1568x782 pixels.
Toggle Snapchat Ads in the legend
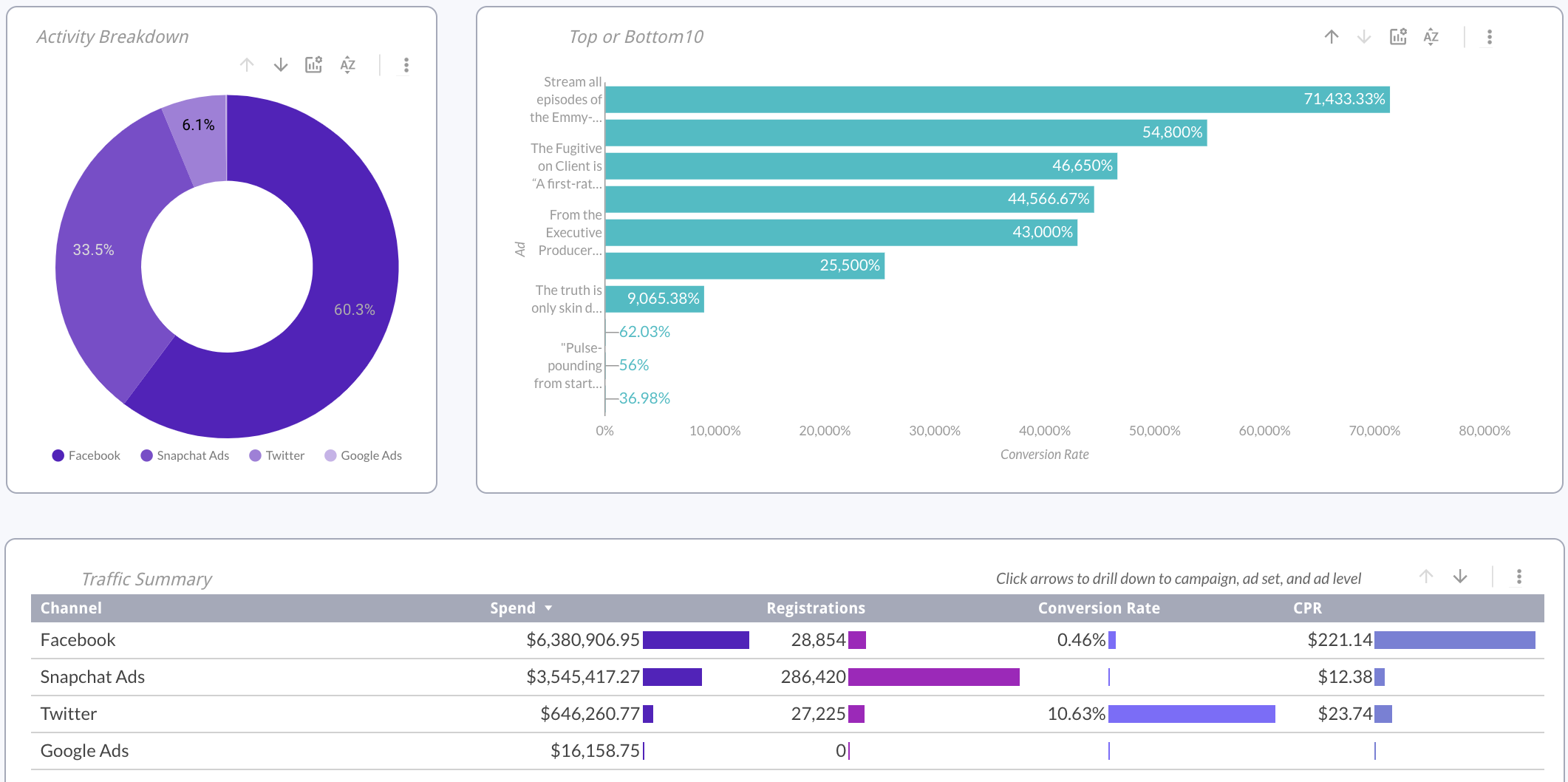185,455
